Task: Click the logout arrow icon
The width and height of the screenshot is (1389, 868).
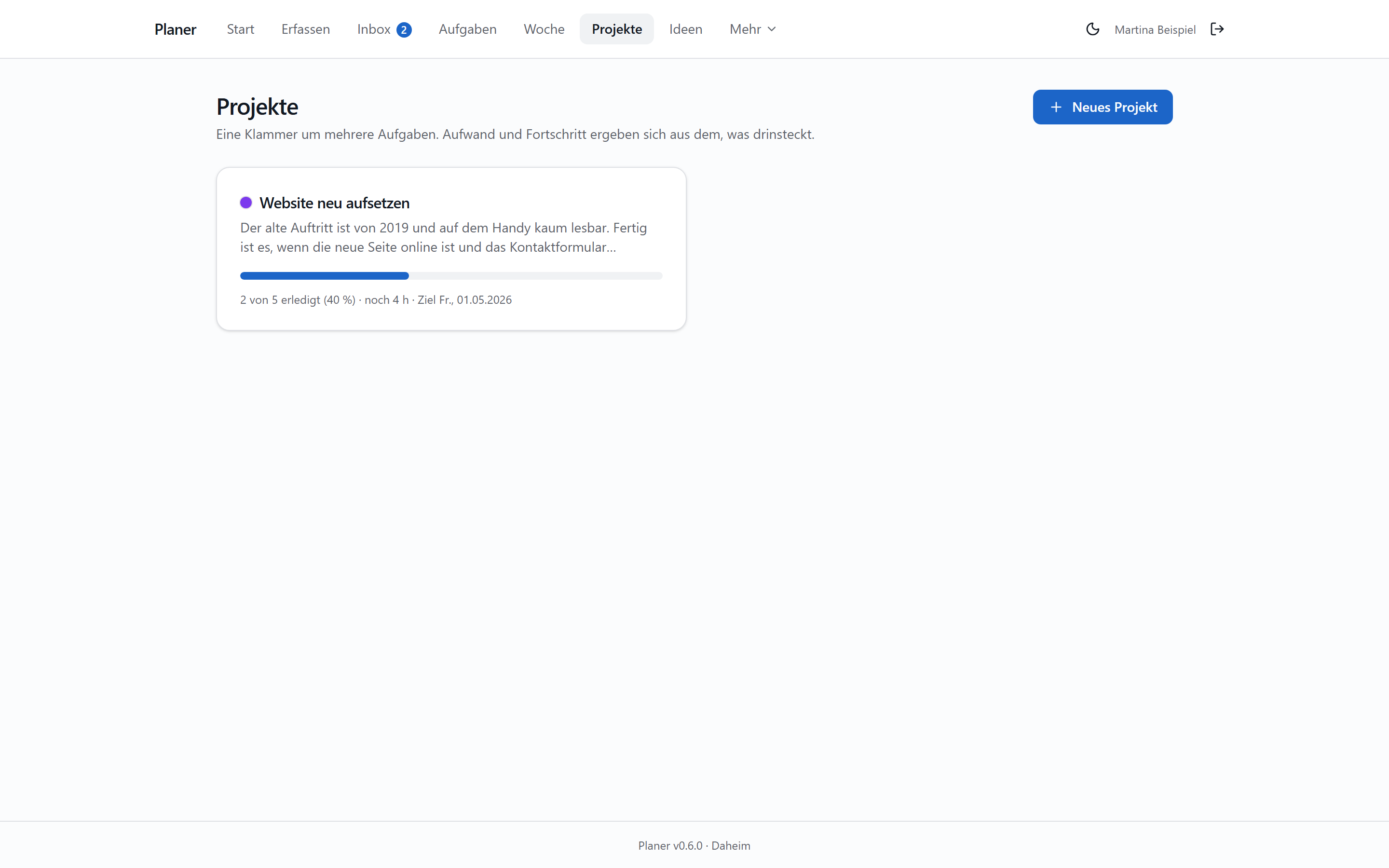Action: pos(1217,29)
